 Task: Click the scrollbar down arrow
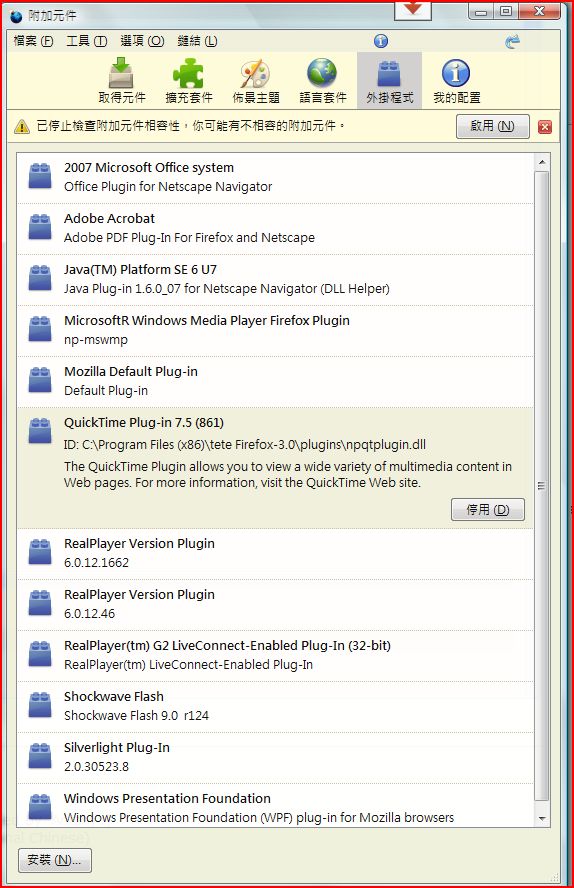coord(542,818)
